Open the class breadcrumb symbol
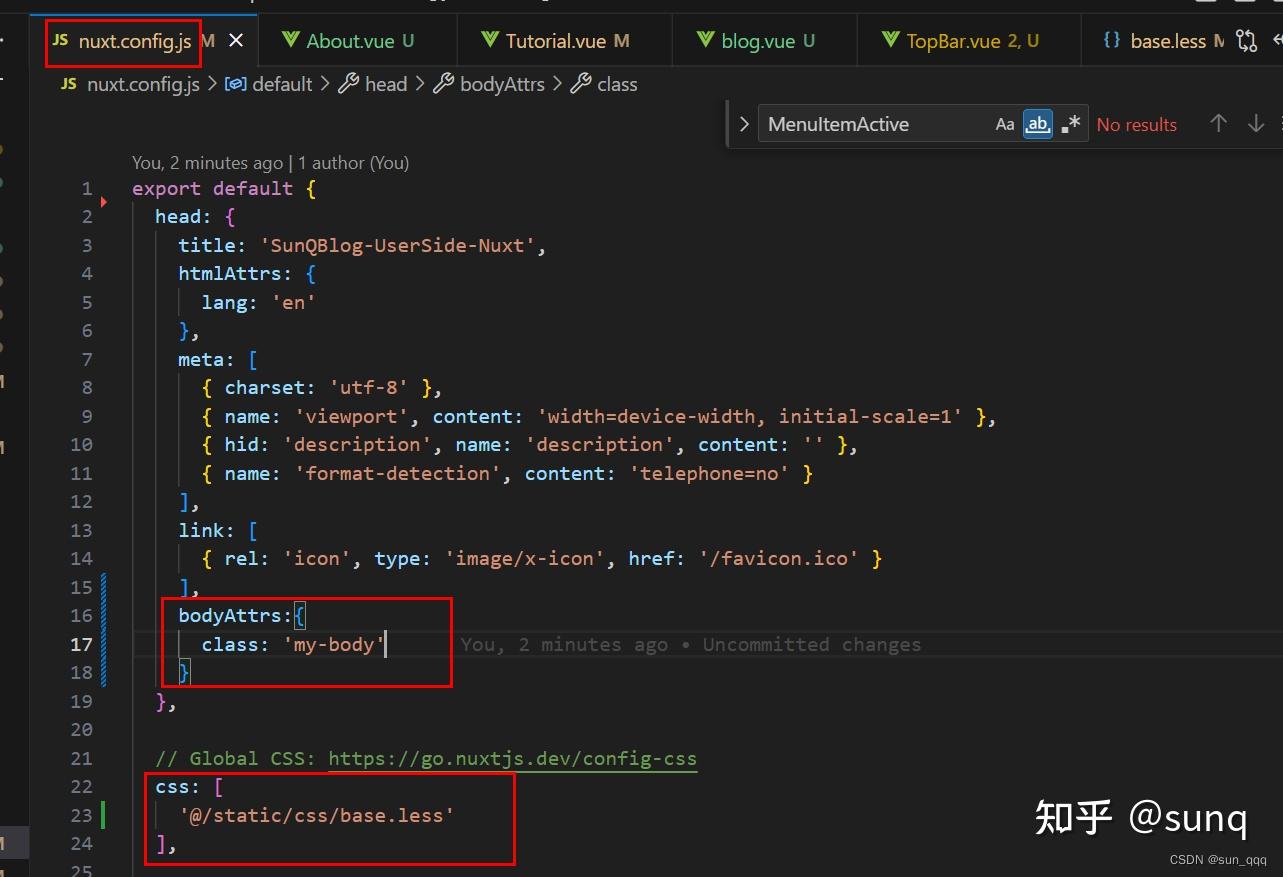The height and width of the screenshot is (877, 1283). tap(604, 84)
